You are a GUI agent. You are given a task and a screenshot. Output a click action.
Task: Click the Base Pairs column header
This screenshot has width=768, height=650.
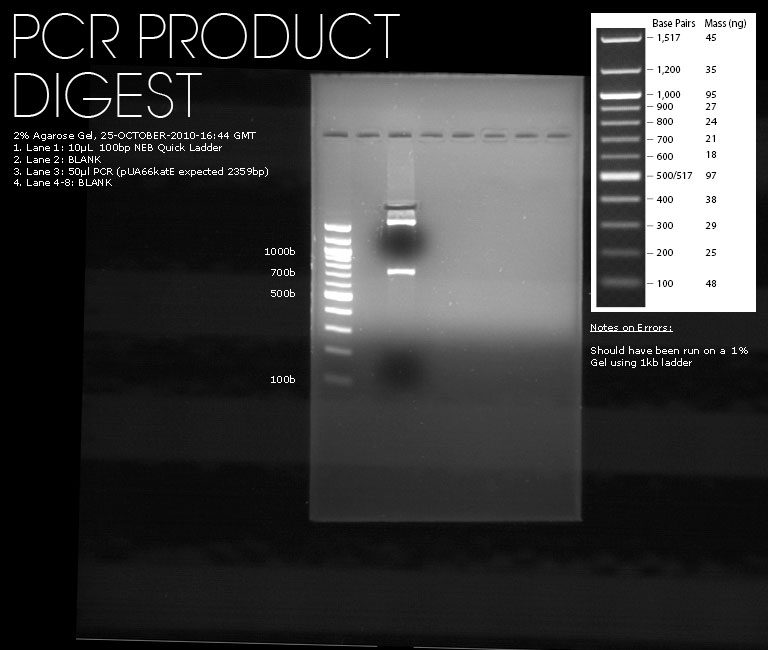(673, 22)
